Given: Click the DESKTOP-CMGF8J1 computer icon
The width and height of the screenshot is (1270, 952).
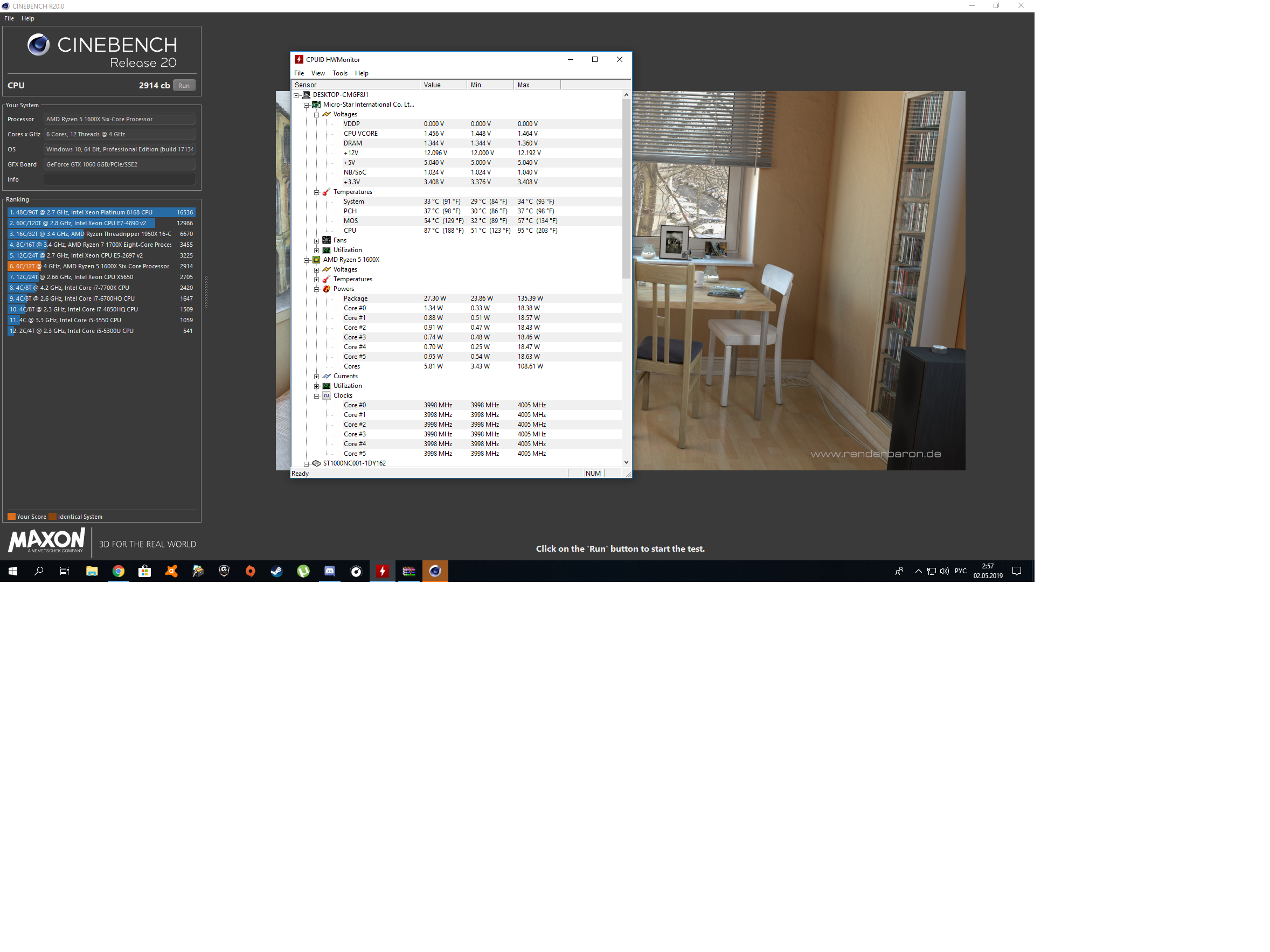Looking at the screenshot, I should click(x=306, y=95).
